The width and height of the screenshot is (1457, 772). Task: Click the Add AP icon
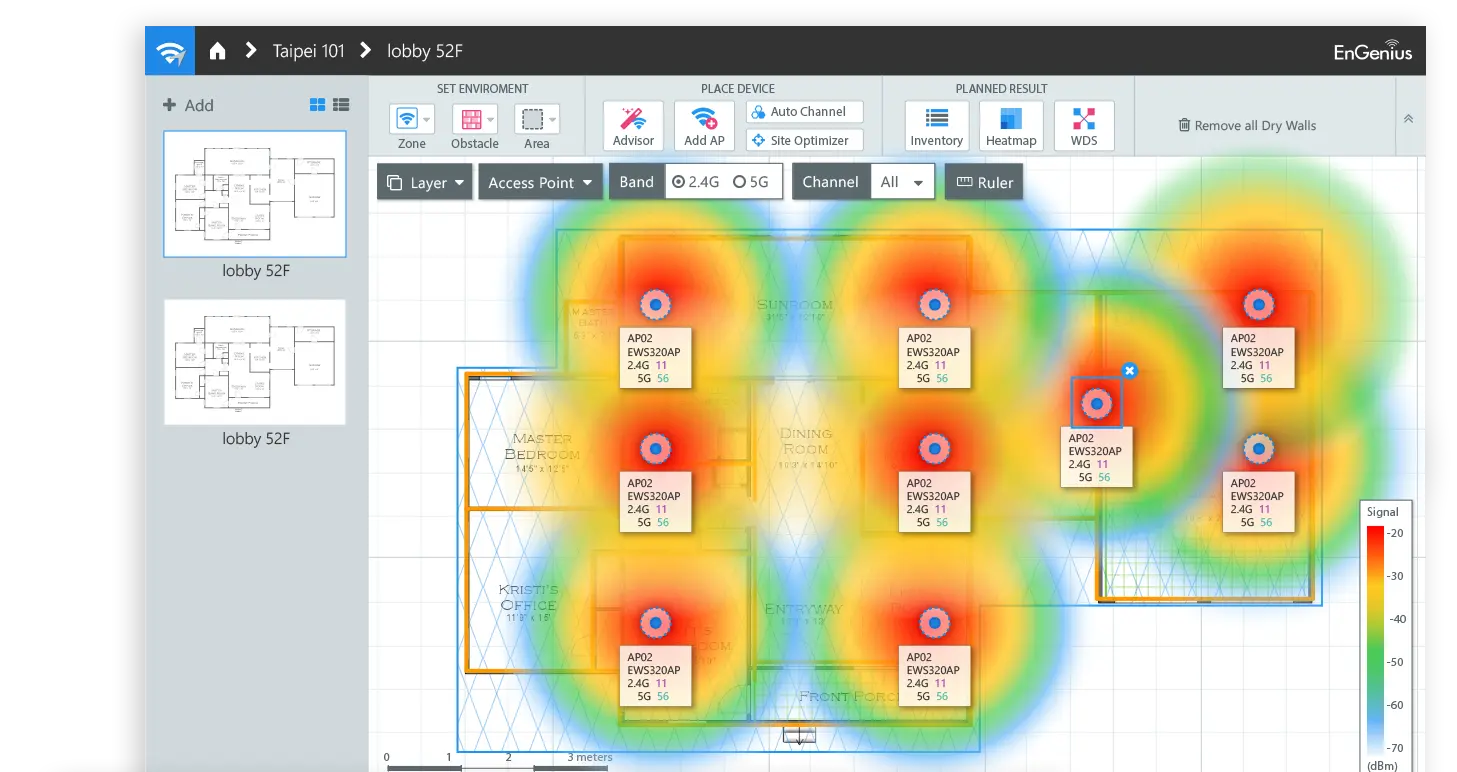tap(704, 126)
